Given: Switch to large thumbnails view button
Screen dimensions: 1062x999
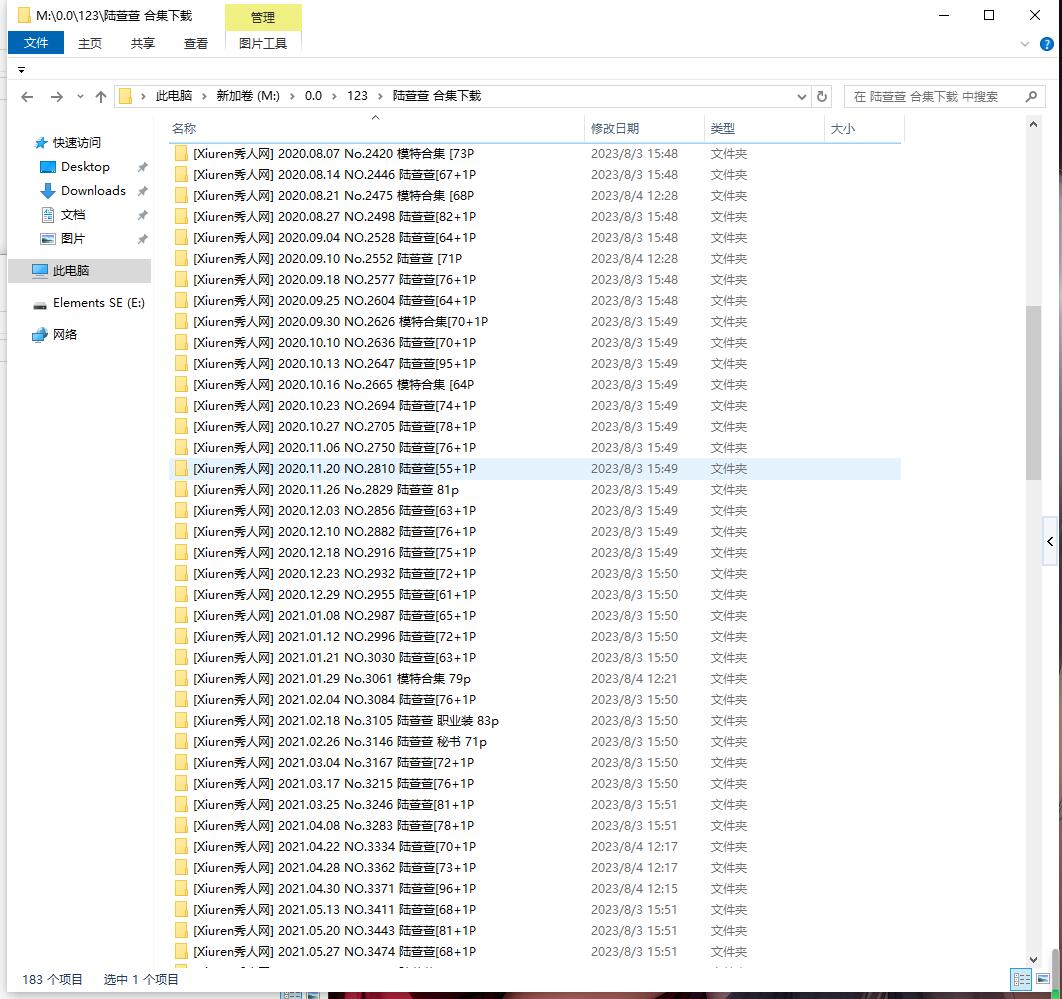Looking at the screenshot, I should 1044,980.
